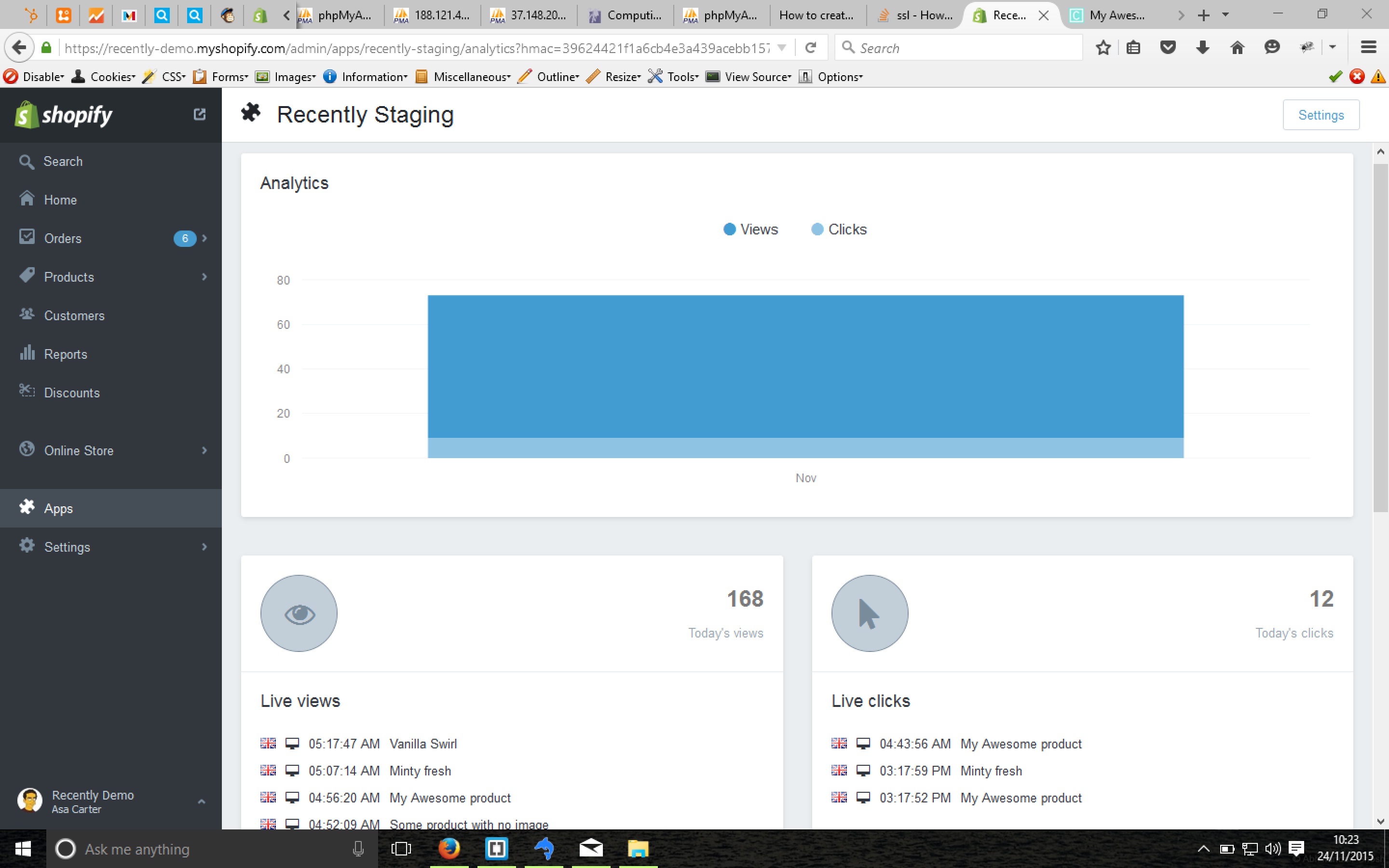Click the browser Search input field
The width and height of the screenshot is (1389, 868).
[958, 48]
